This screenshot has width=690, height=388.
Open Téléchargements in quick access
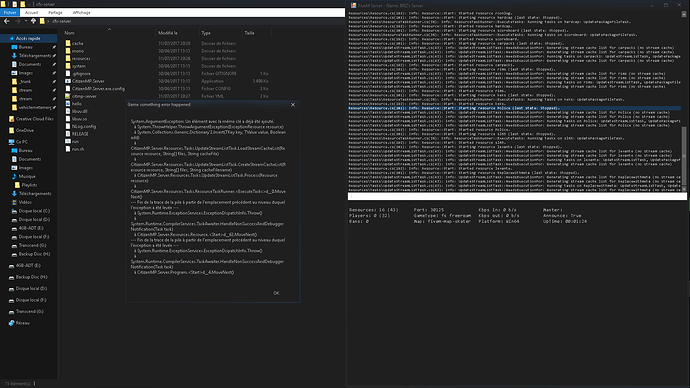tap(34, 55)
